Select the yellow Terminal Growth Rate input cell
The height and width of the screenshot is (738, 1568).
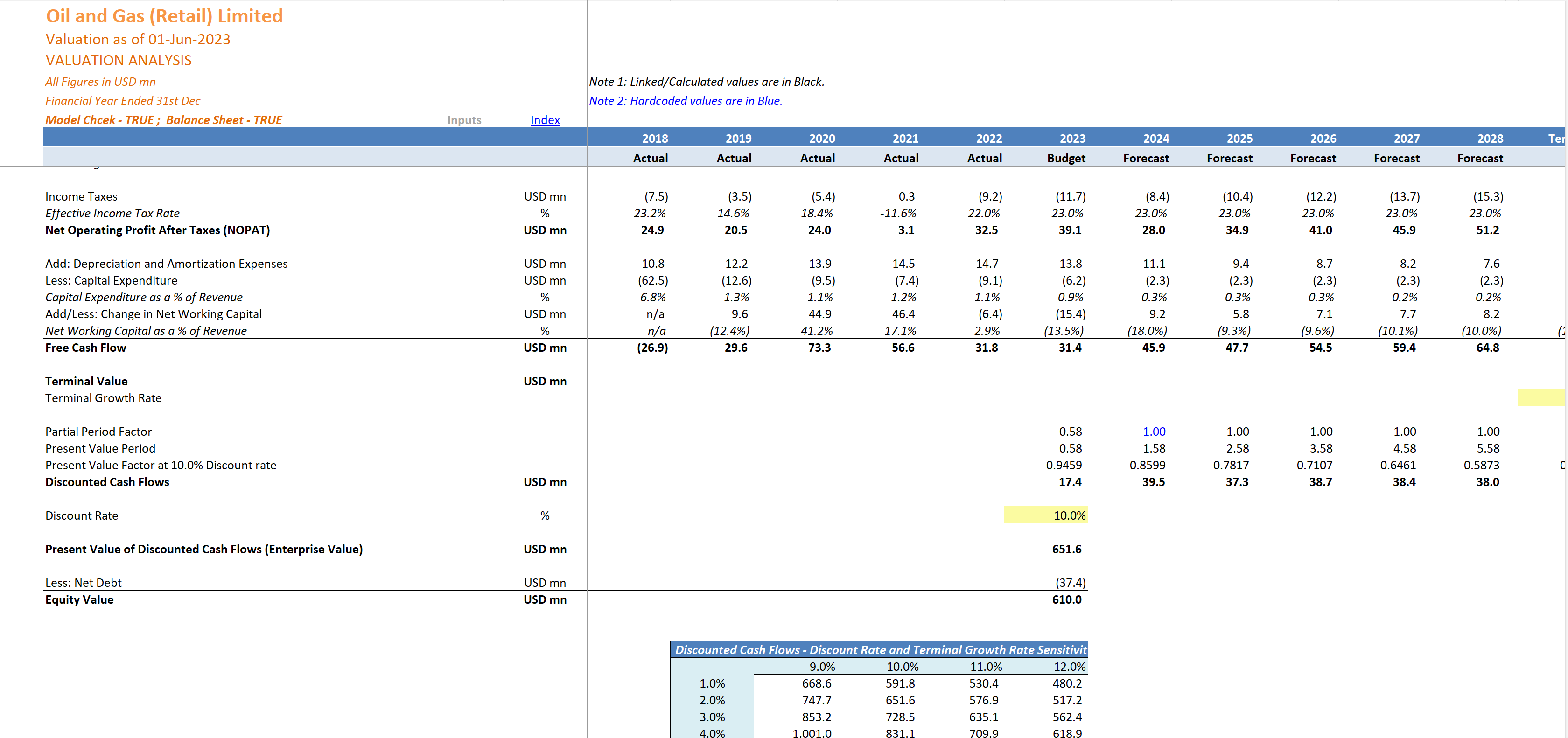click(1542, 398)
